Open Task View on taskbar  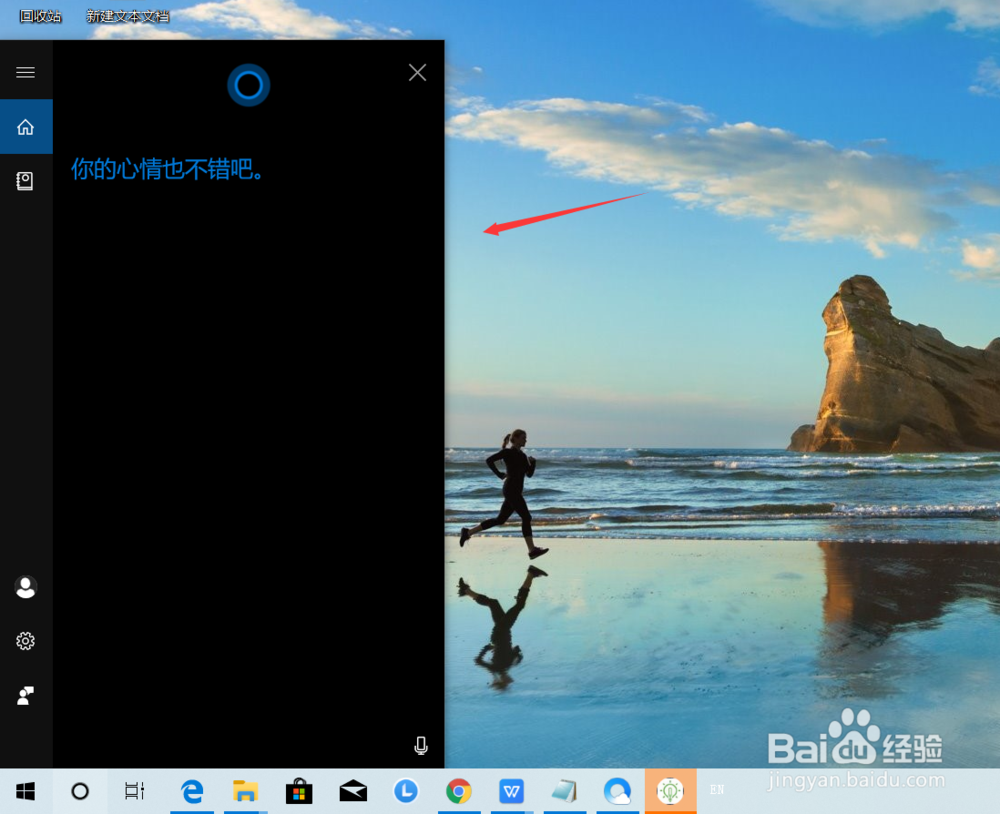(135, 791)
